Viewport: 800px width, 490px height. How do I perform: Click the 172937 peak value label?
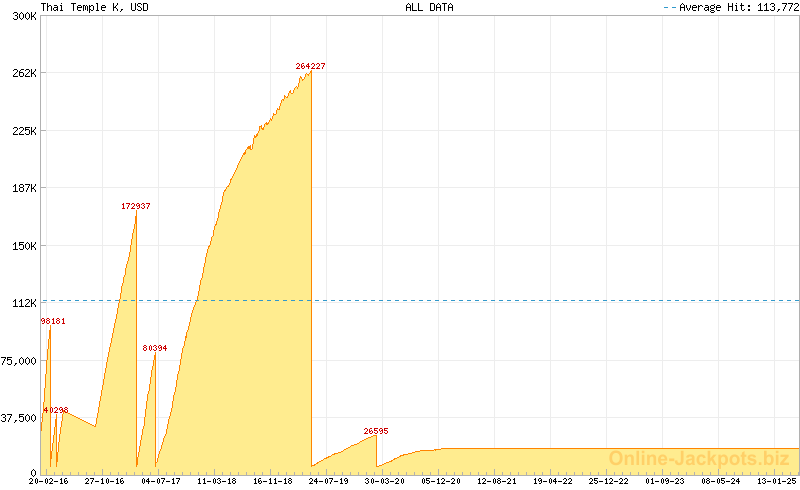tap(135, 206)
